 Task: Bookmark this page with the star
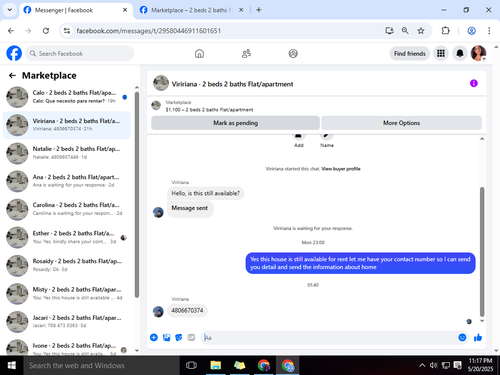[x=421, y=31]
